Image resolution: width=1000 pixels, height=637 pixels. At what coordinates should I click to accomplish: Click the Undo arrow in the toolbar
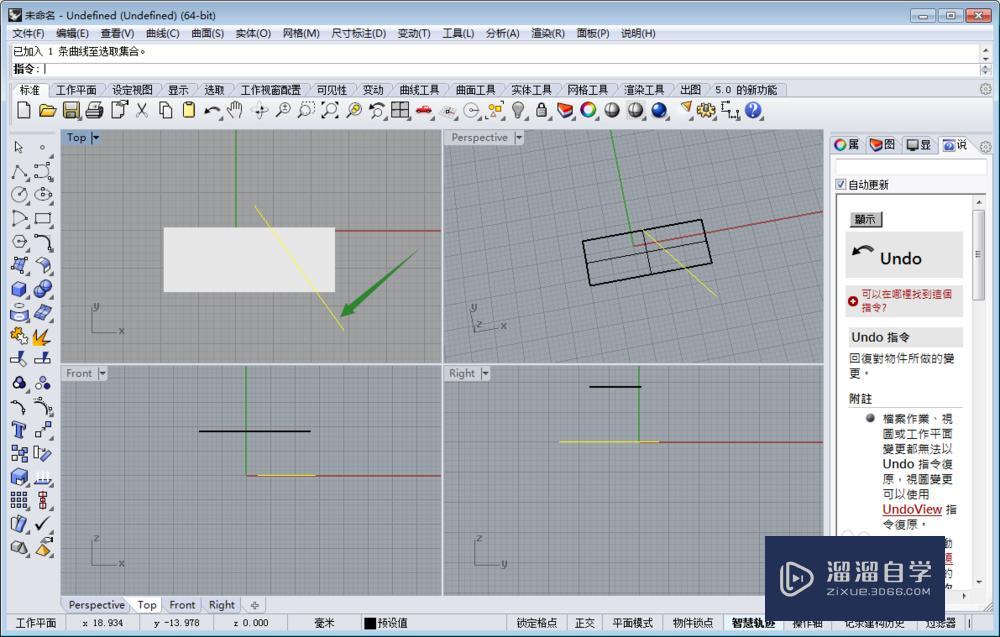click(211, 111)
